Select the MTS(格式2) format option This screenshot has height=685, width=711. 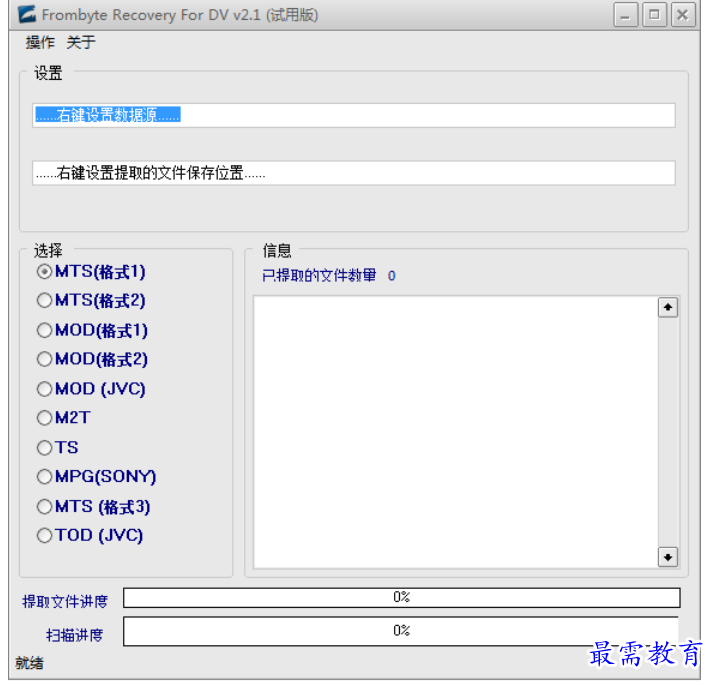(44, 301)
